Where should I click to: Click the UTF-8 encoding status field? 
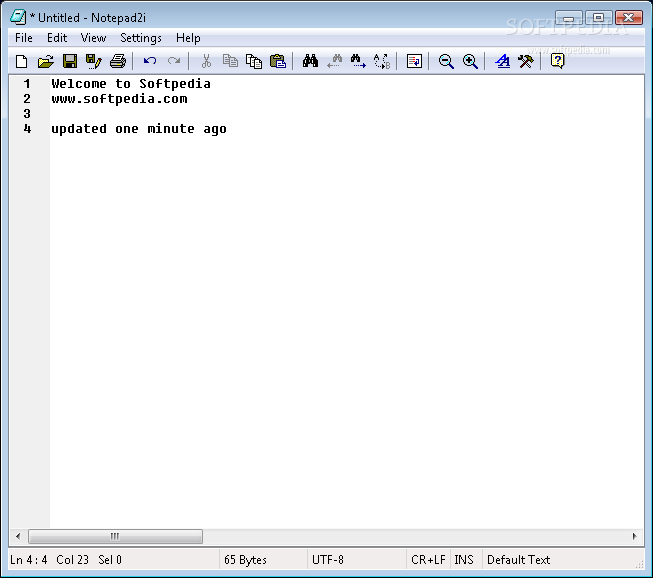click(356, 560)
